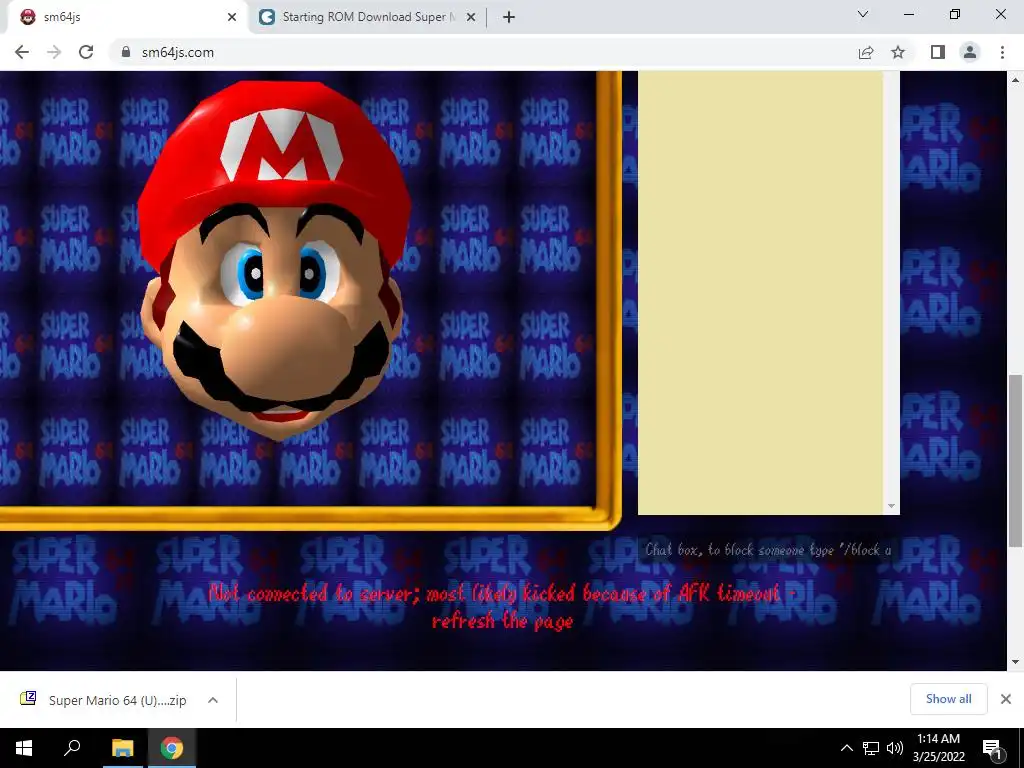Viewport: 1024px width, 768px height.
Task: Click the sm64js.com address bar
Action: [483, 52]
